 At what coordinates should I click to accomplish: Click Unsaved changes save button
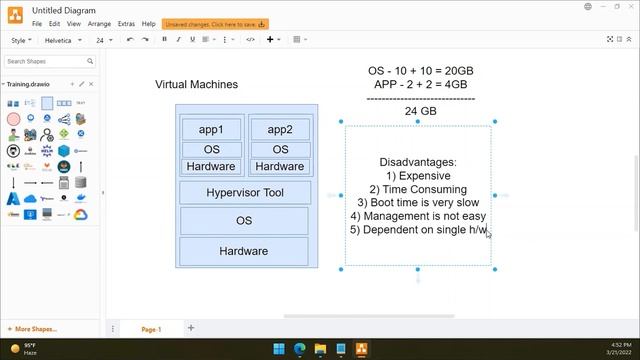(x=215, y=24)
